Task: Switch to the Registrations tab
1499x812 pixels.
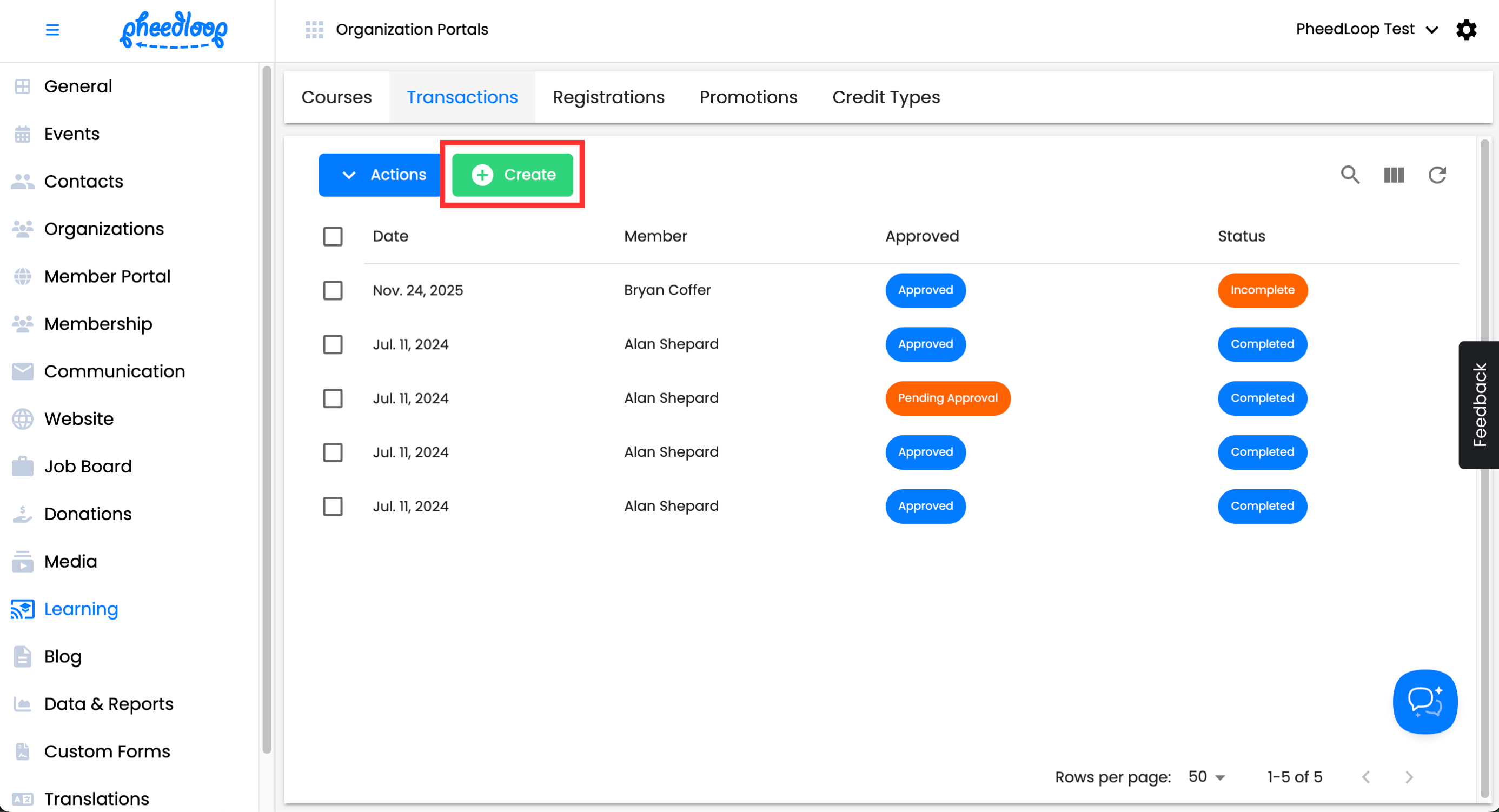Action: (x=608, y=97)
